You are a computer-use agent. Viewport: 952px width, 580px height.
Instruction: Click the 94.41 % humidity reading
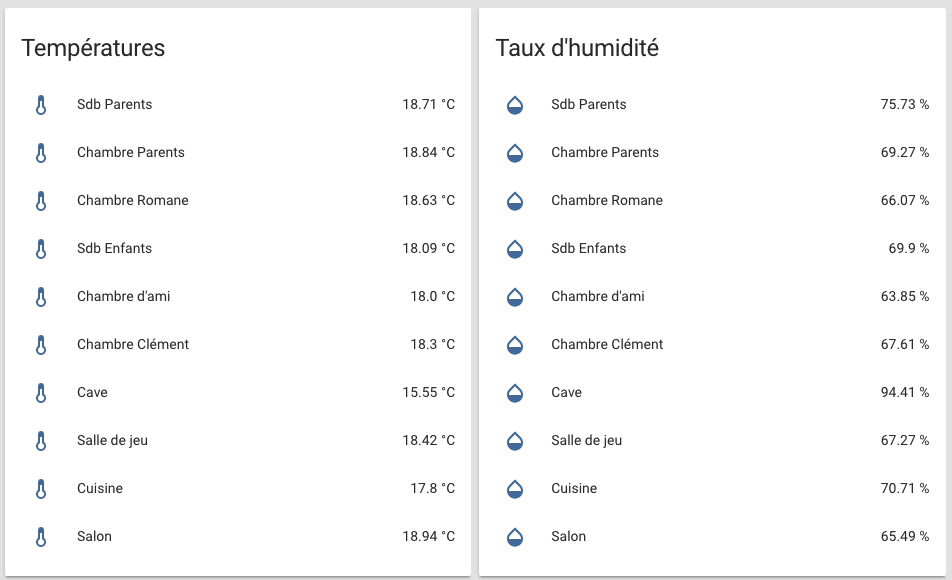click(x=904, y=393)
